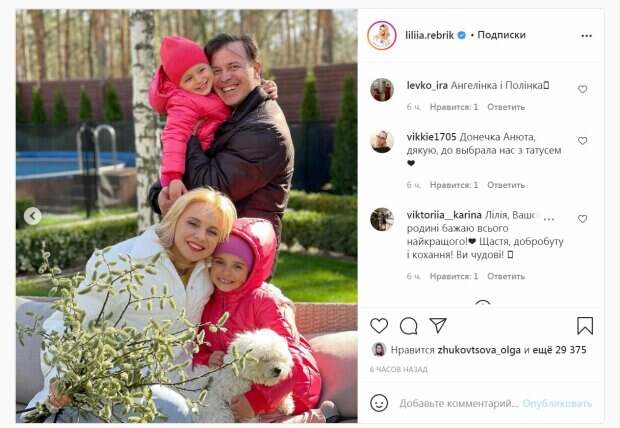620x428 pixels.
Task: Like levko_ira's comment
Action: (x=582, y=89)
